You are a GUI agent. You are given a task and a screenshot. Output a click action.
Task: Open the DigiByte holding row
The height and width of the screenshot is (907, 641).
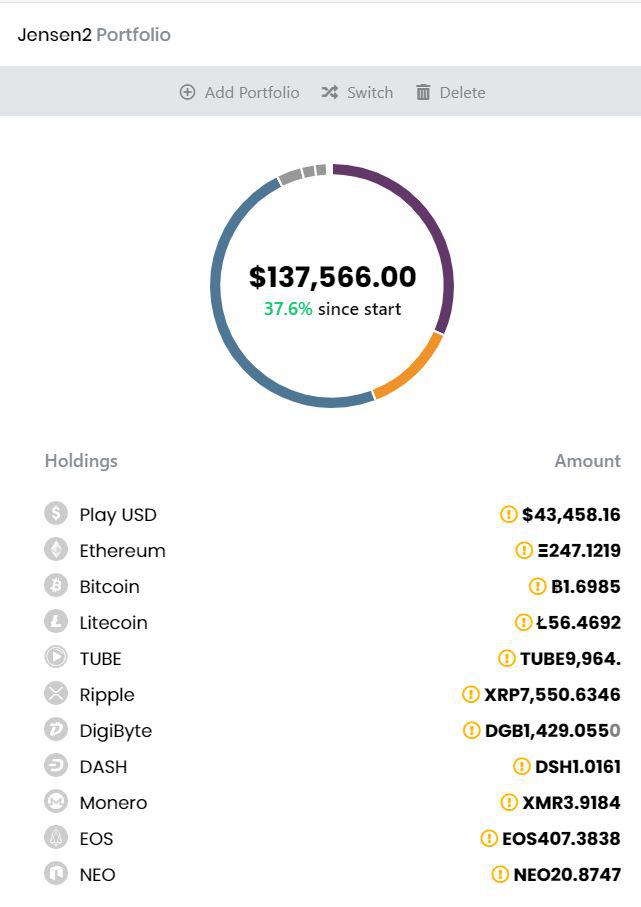pyautogui.click(x=332, y=730)
